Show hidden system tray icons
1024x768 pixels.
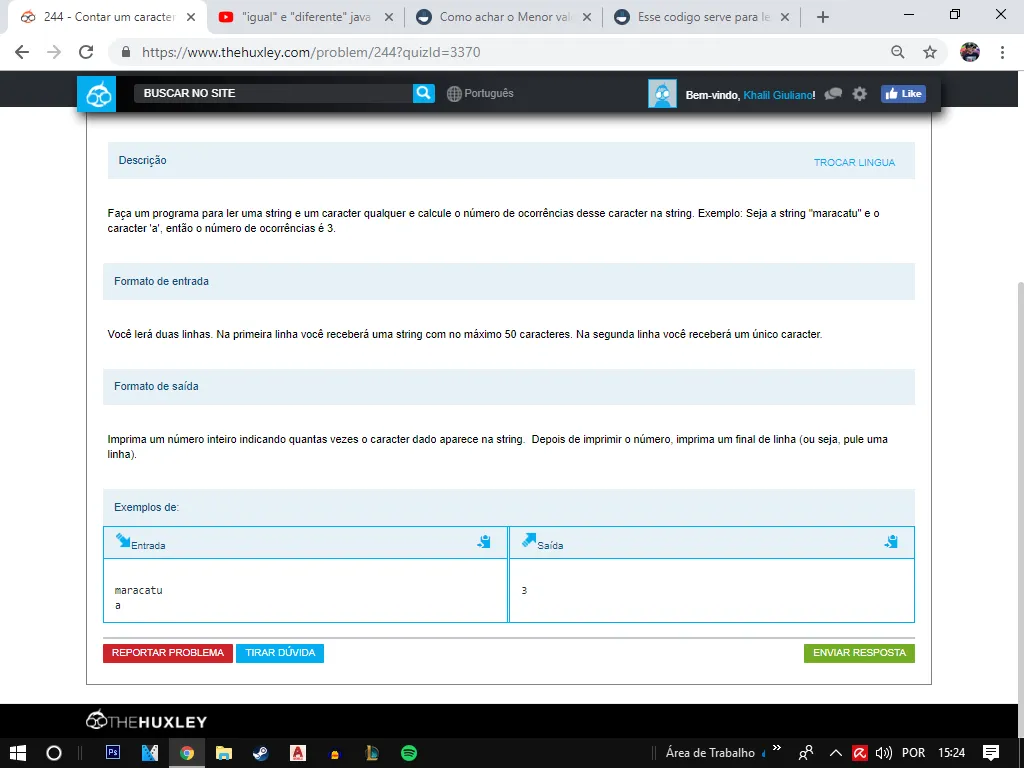[835, 753]
